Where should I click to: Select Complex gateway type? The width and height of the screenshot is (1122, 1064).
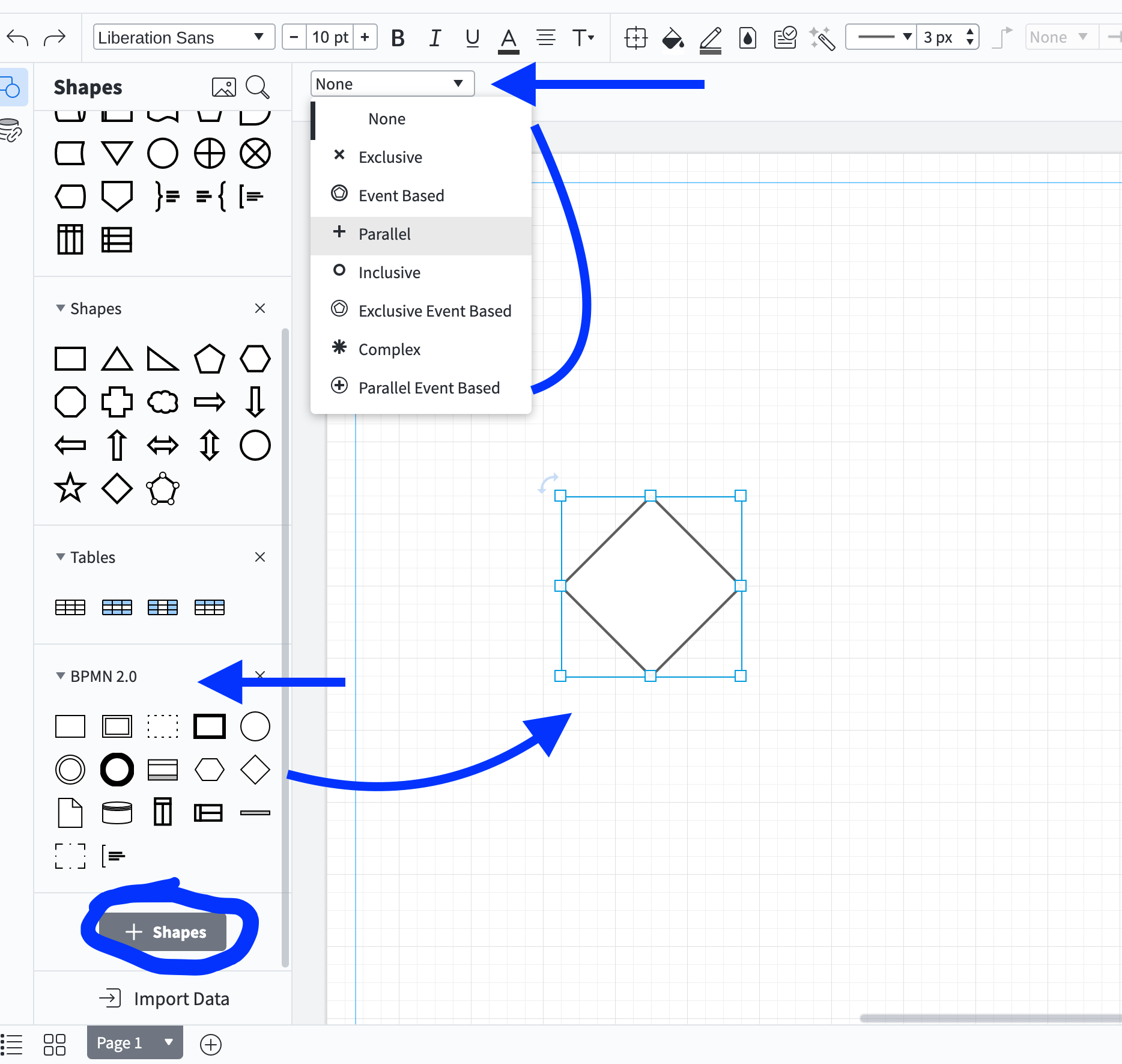pos(421,350)
